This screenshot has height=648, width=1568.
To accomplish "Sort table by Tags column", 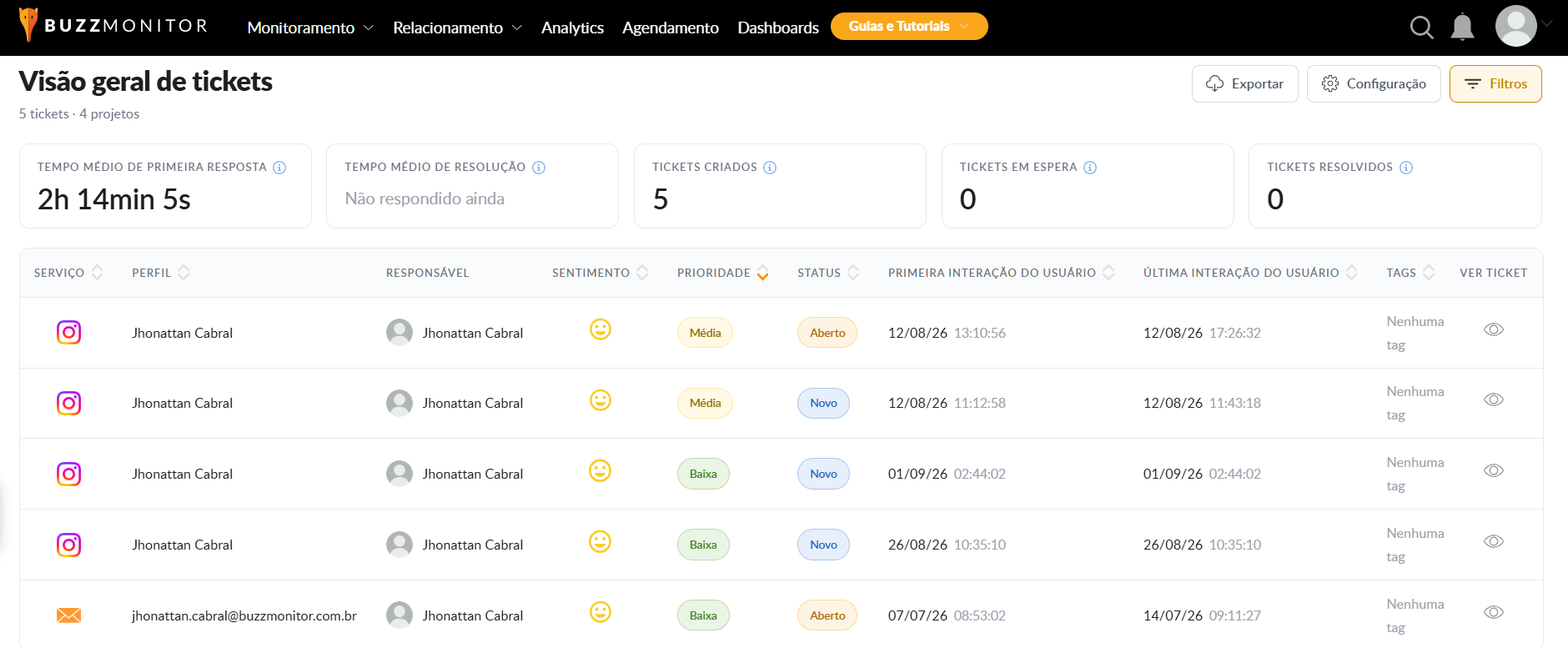I will pos(1429,273).
